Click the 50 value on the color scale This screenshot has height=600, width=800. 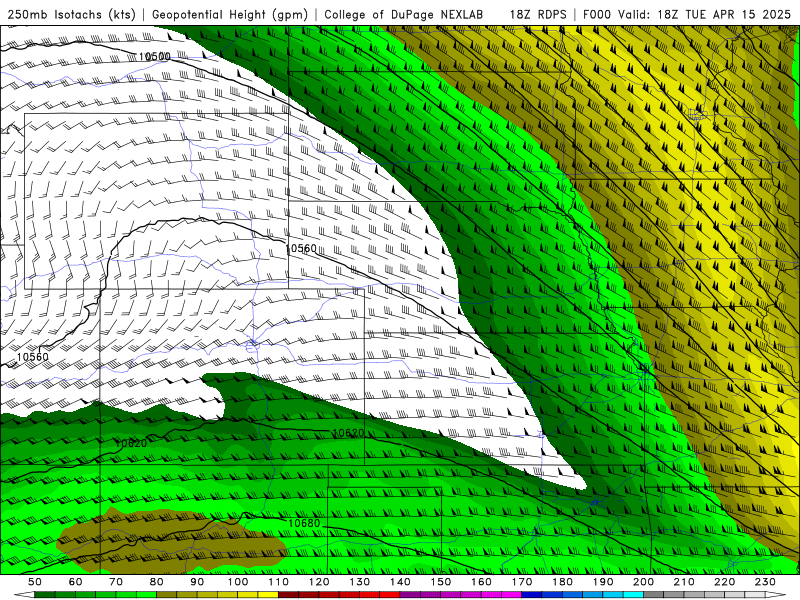point(34,582)
